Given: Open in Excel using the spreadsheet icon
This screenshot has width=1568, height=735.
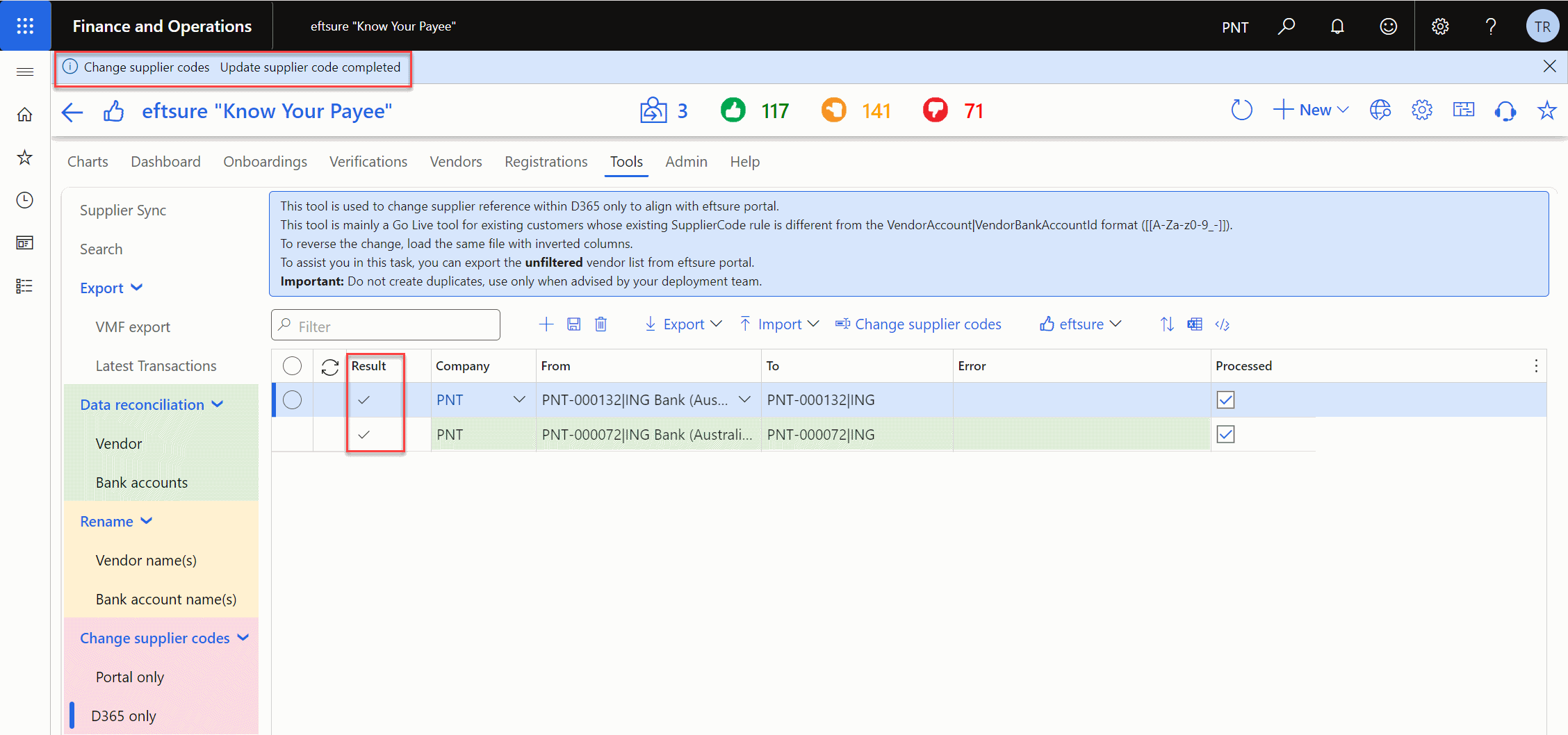Looking at the screenshot, I should pos(1195,324).
